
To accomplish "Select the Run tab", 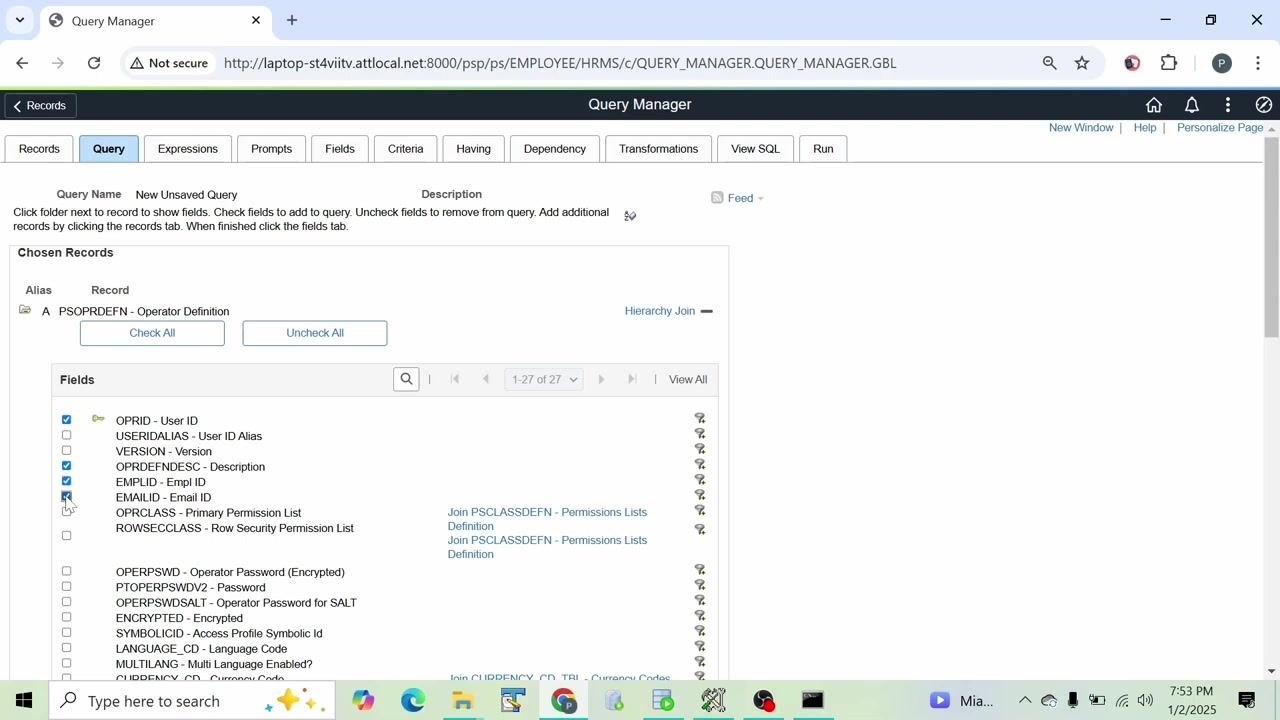I will [x=823, y=149].
